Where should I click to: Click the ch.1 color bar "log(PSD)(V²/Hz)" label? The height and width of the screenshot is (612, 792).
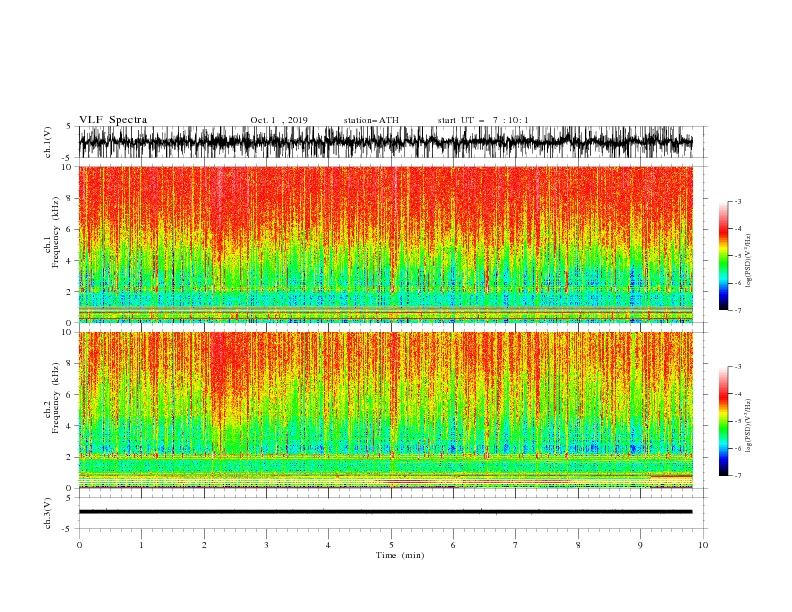(x=749, y=261)
